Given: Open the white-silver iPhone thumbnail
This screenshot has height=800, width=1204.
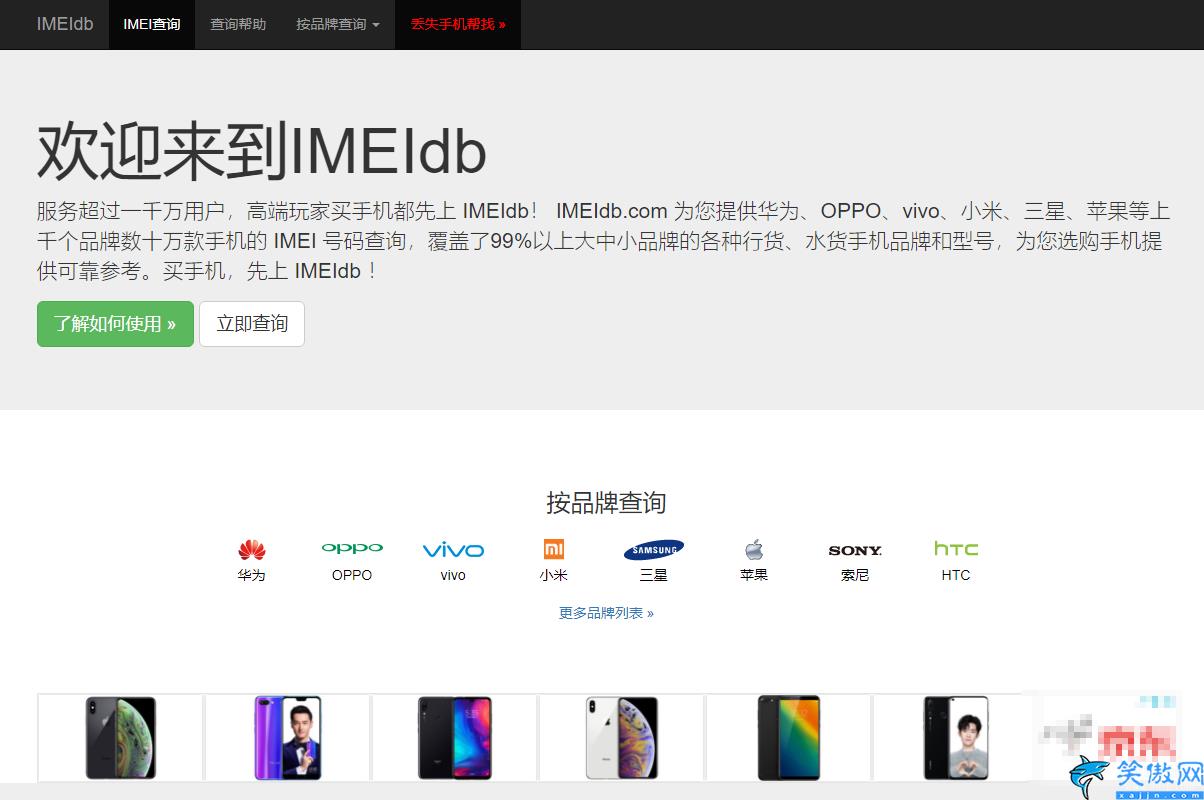Looking at the screenshot, I should coord(622,738).
